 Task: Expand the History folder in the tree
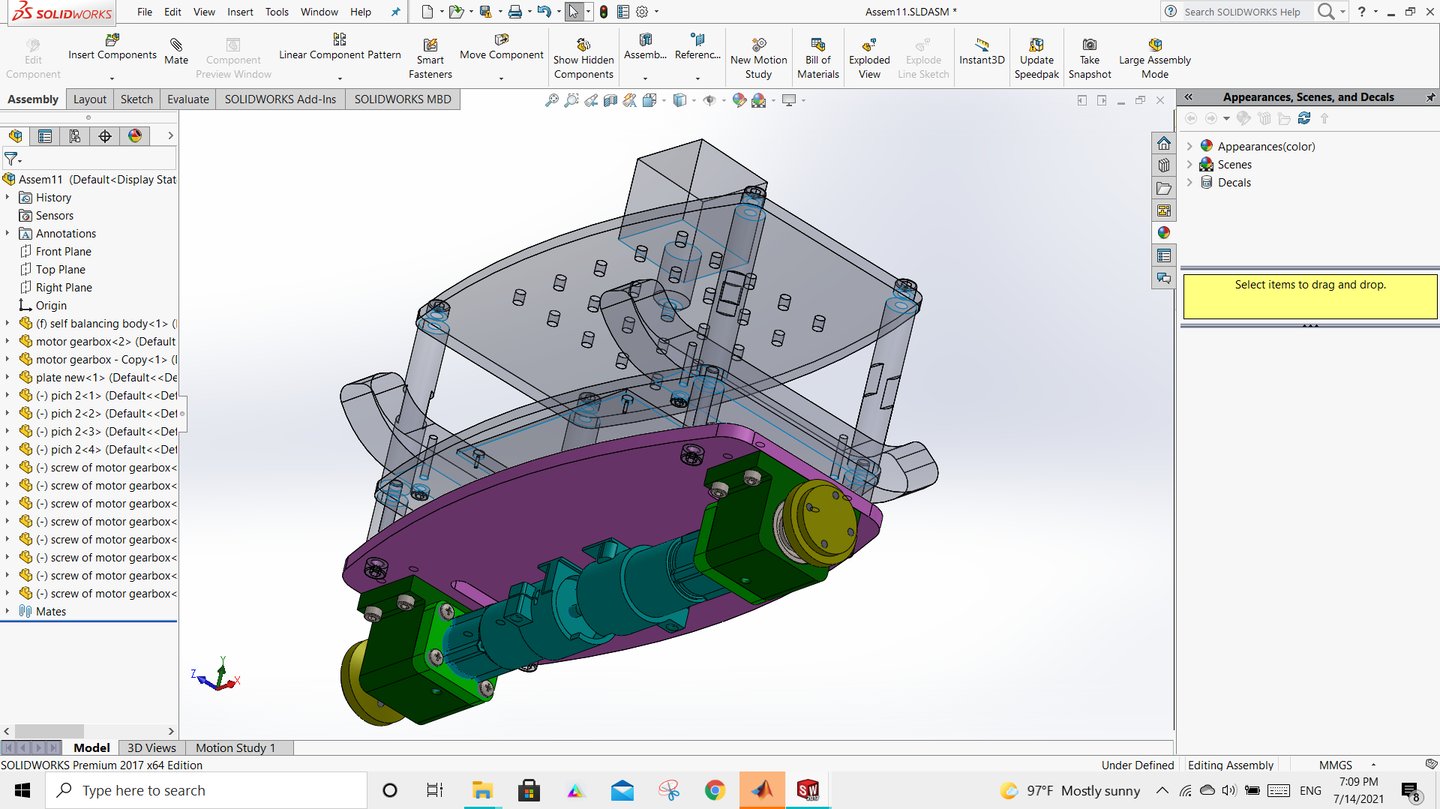tap(7, 198)
